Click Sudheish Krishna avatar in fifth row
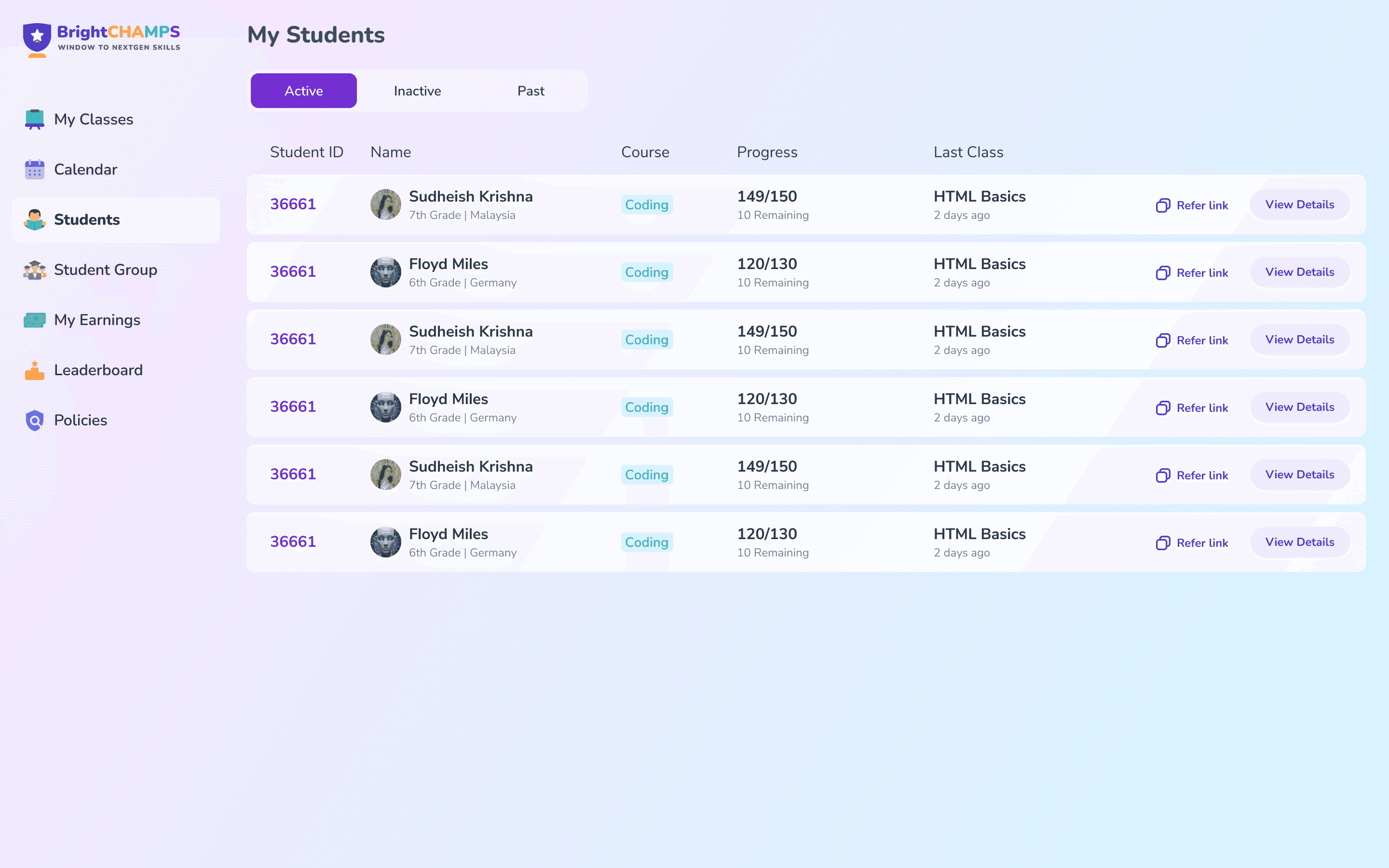1389x868 pixels. [x=386, y=475]
